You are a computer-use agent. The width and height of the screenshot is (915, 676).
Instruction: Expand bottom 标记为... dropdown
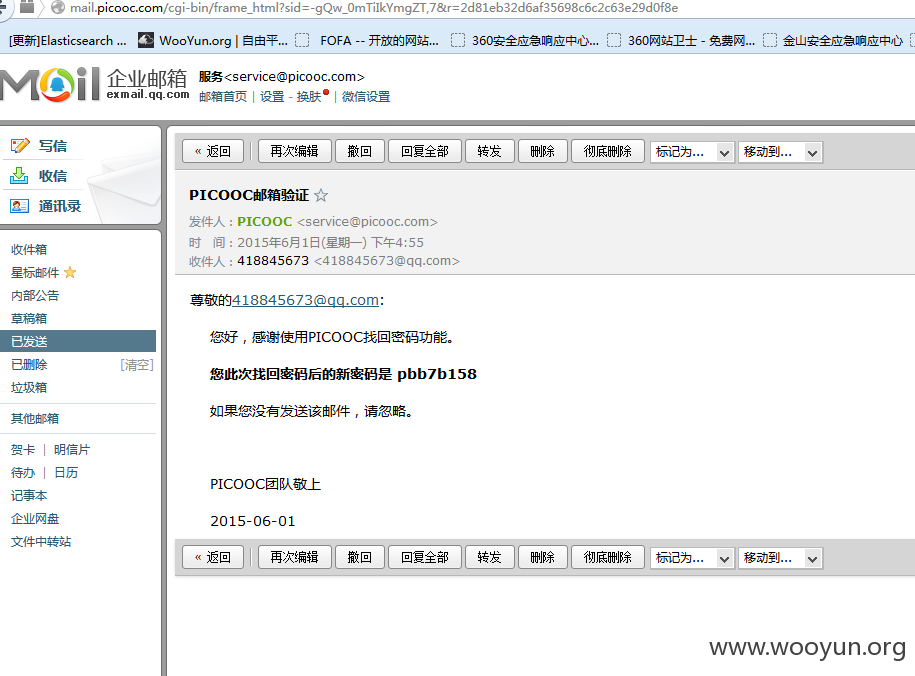pos(692,559)
